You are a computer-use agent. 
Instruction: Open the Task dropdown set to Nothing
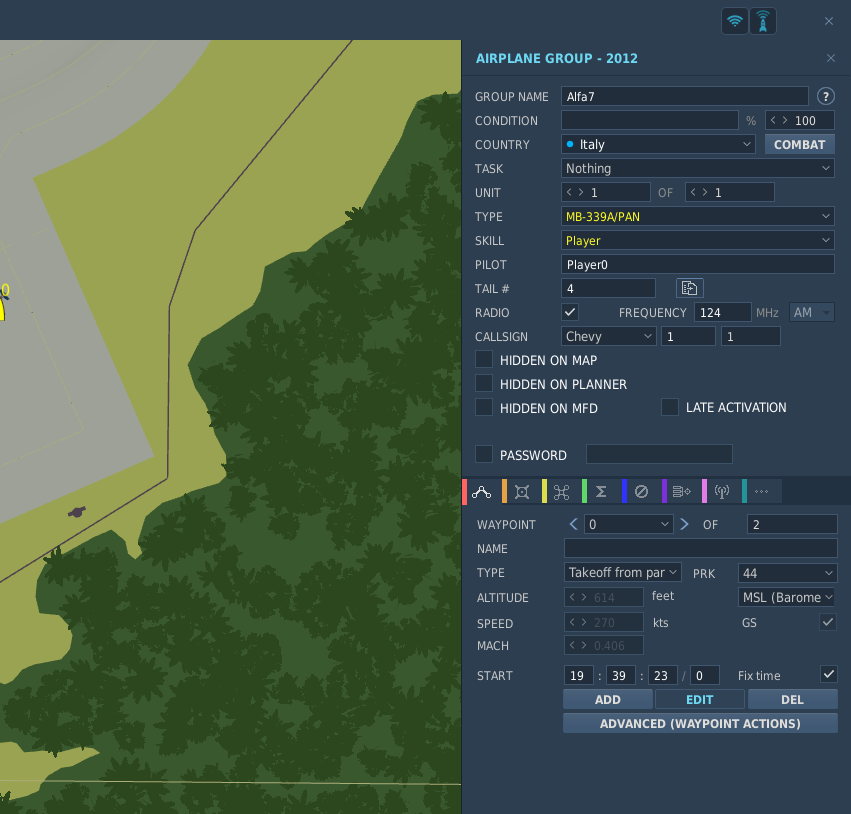point(697,168)
